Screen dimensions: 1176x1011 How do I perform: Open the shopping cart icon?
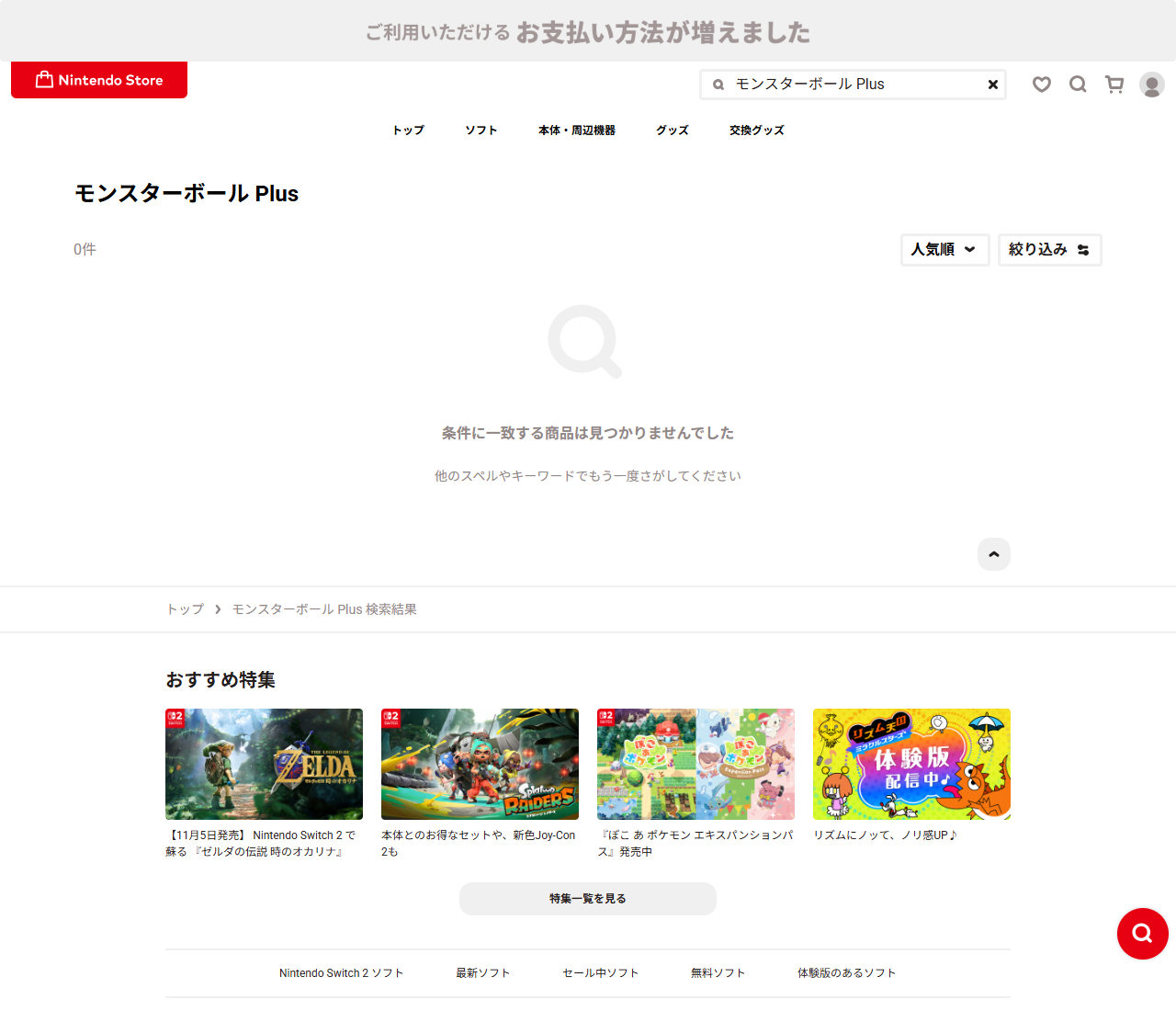(1114, 85)
